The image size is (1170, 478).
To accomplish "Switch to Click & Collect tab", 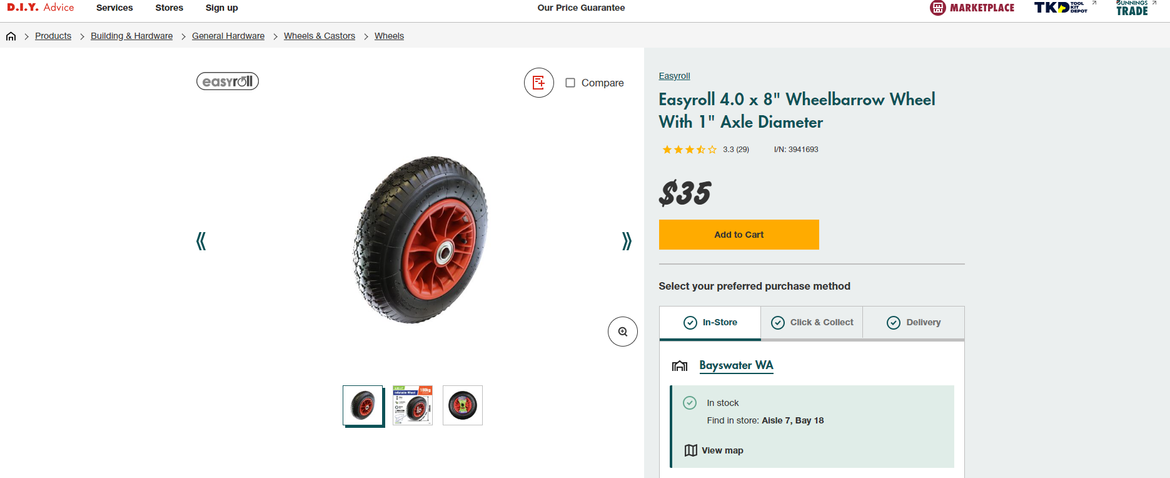I will [812, 323].
